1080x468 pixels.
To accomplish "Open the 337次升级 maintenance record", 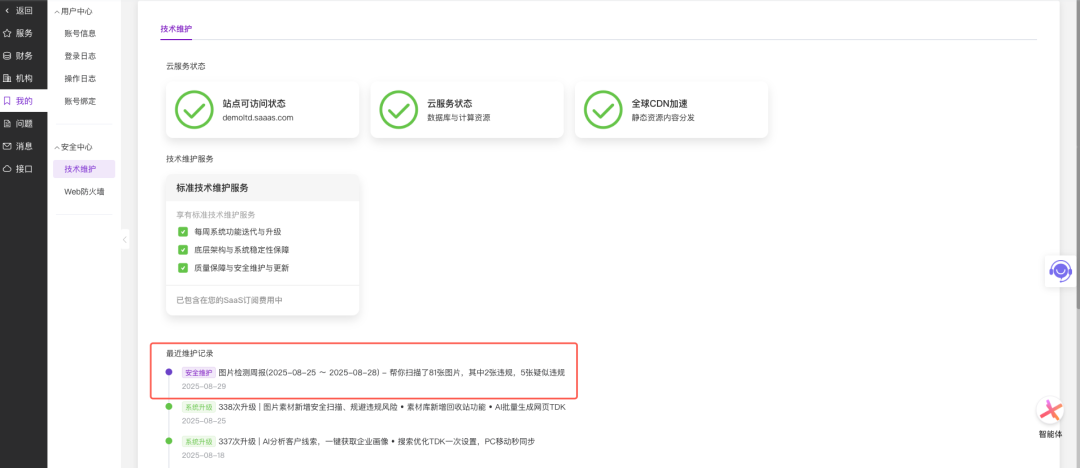I will point(376,441).
